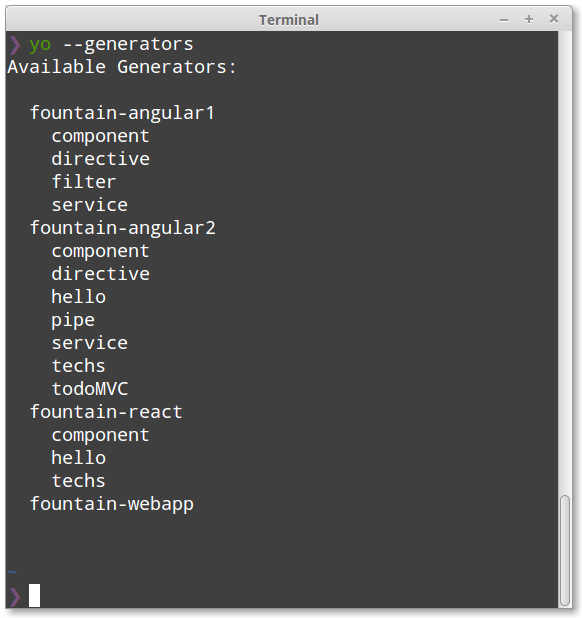Click the --generators argument text
The height and width of the screenshot is (618, 582).
coord(128,45)
